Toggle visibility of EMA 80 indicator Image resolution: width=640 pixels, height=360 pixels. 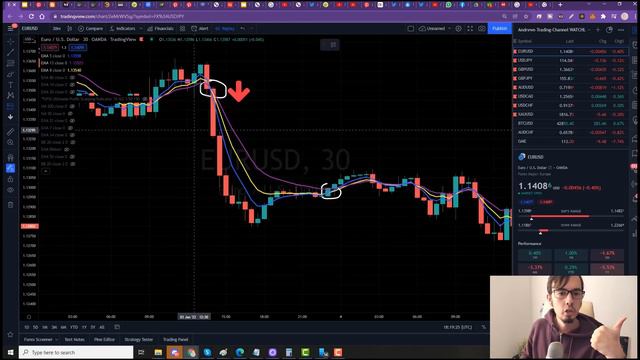pyautogui.click(x=73, y=78)
